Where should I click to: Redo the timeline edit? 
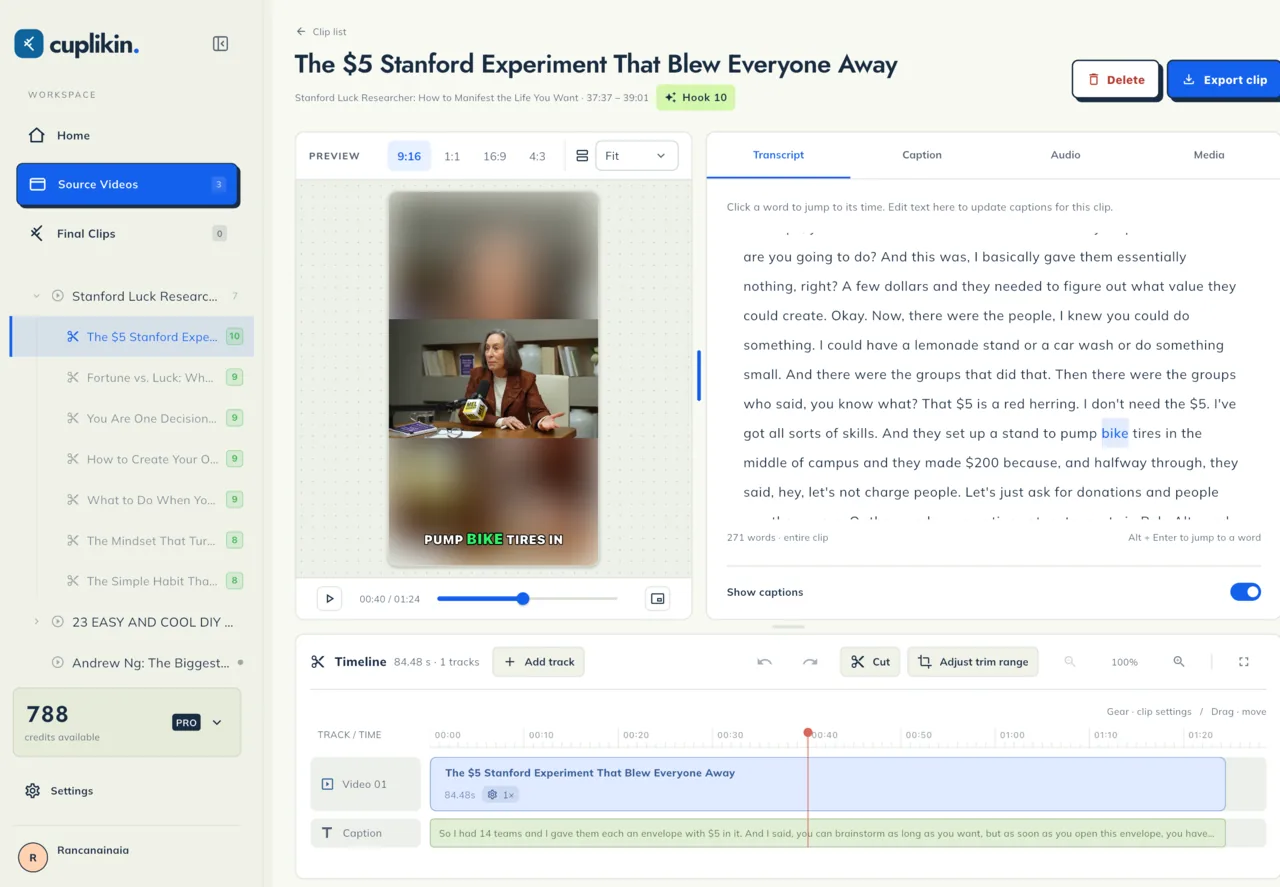[x=810, y=662]
